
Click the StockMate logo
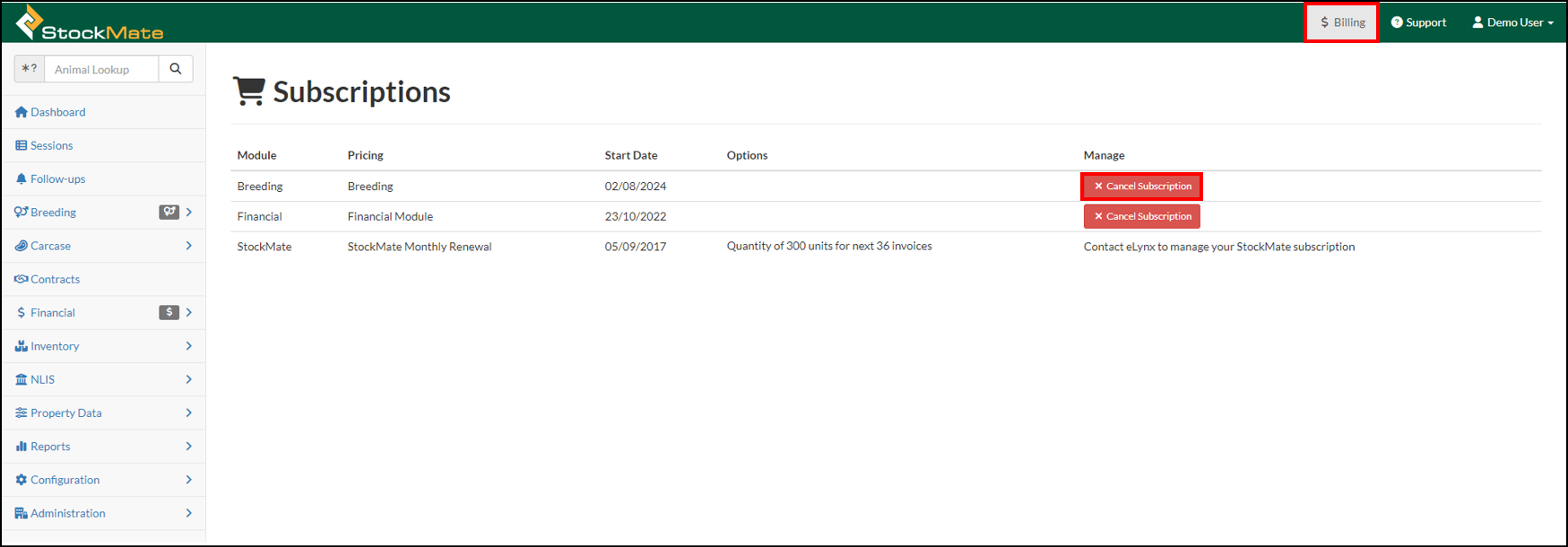pos(90,23)
